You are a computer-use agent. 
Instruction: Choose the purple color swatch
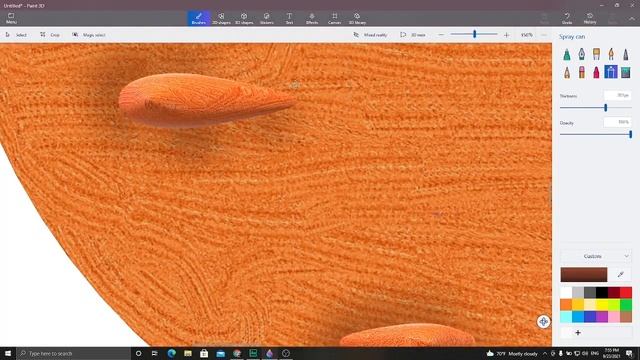tap(602, 316)
